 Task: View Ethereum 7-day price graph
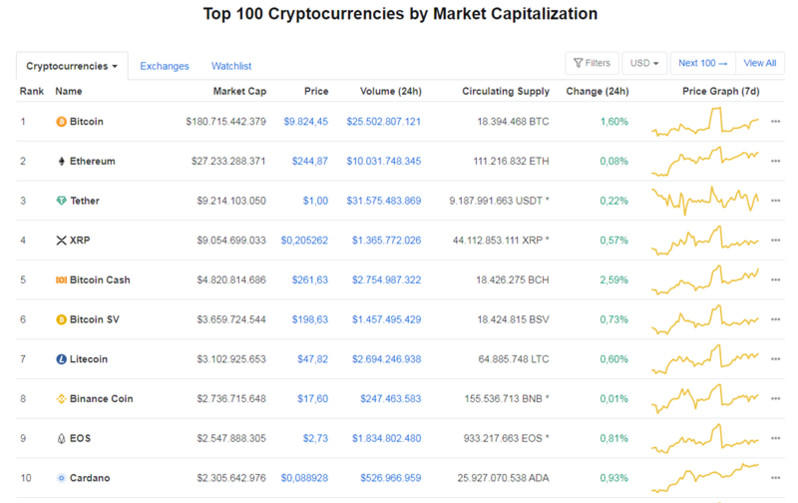[x=705, y=159]
